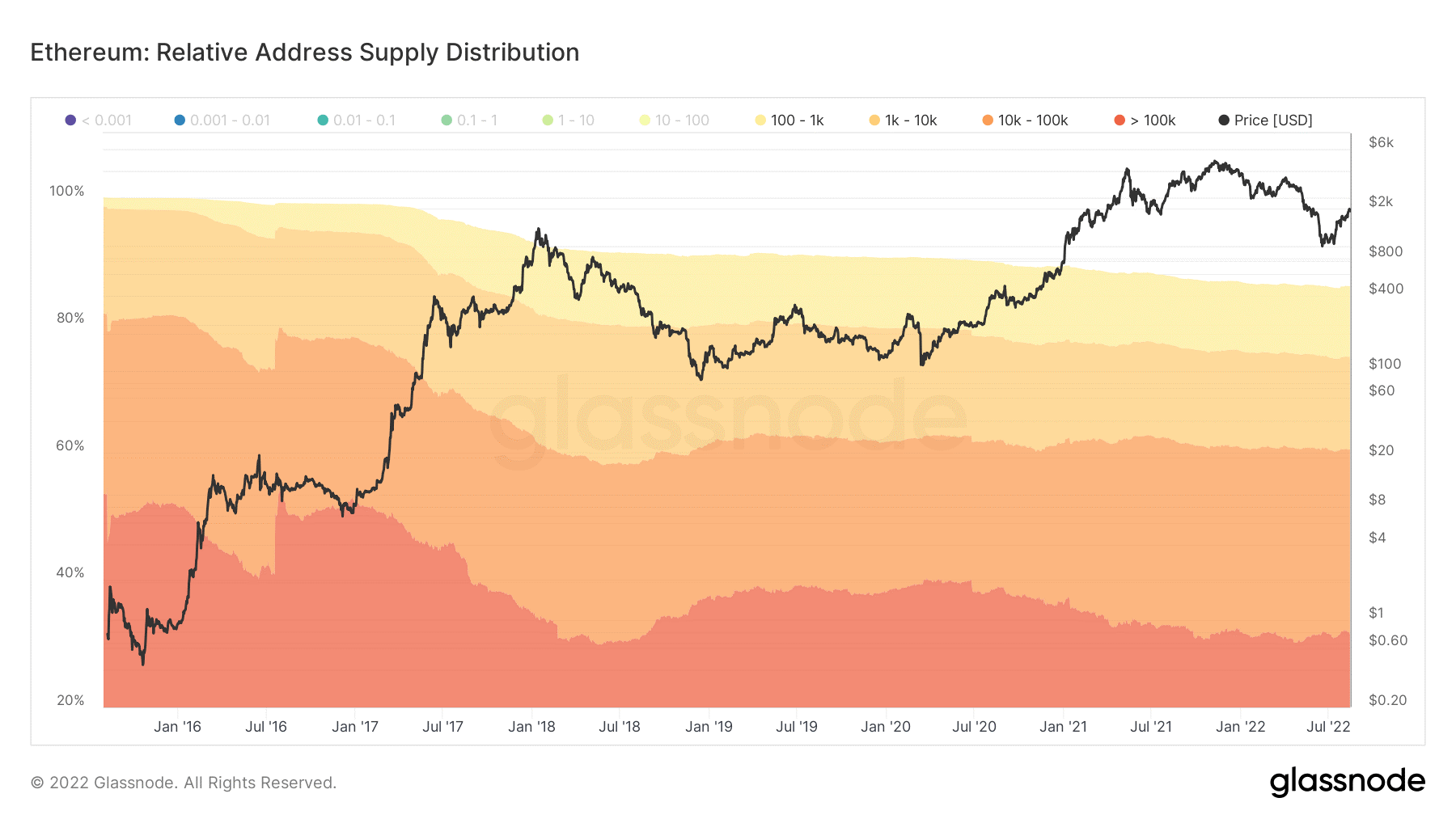
Task: Click the 'Jul '22' x-axis label
Action: 1328,727
